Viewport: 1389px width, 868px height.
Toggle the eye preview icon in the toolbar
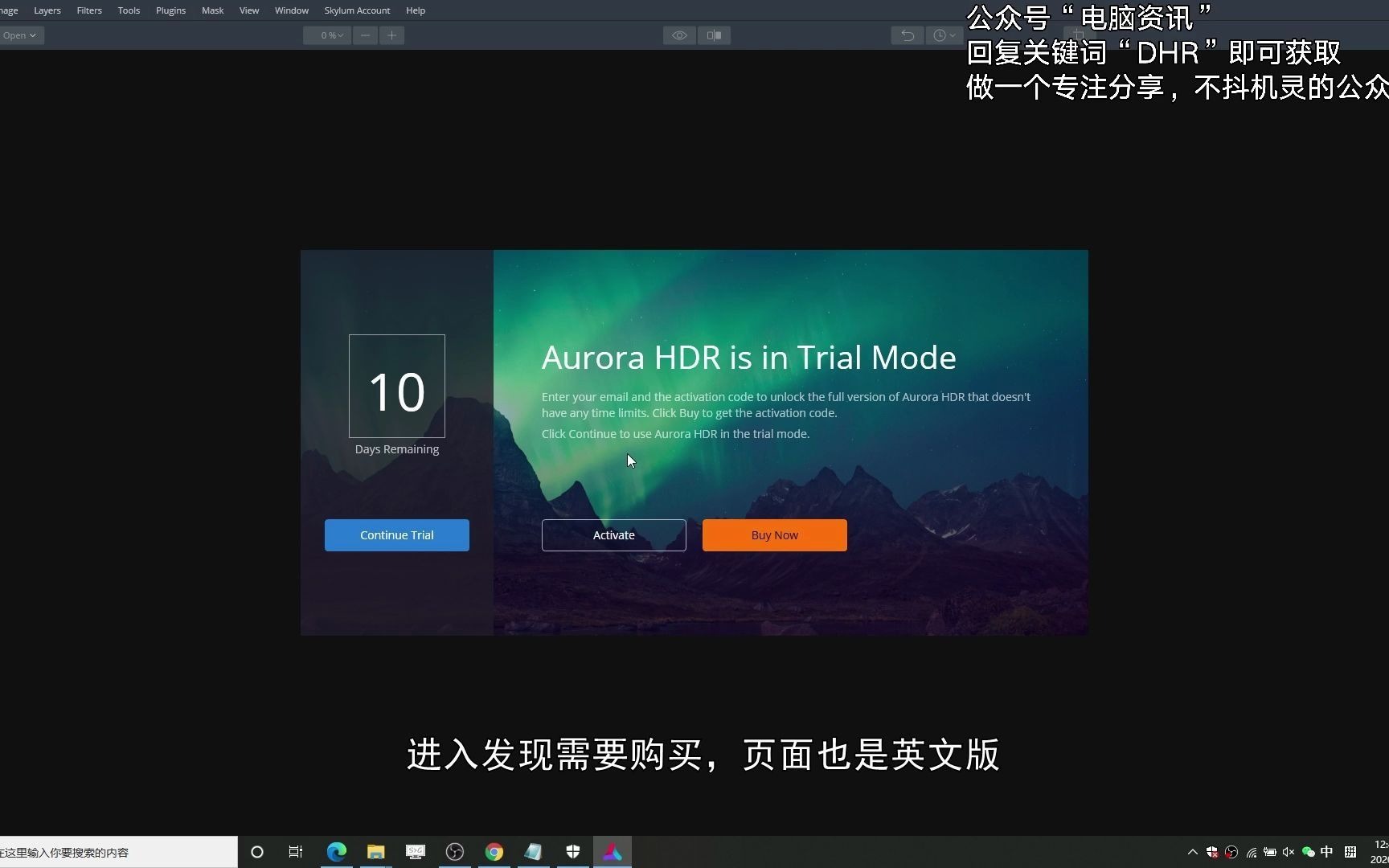678,35
